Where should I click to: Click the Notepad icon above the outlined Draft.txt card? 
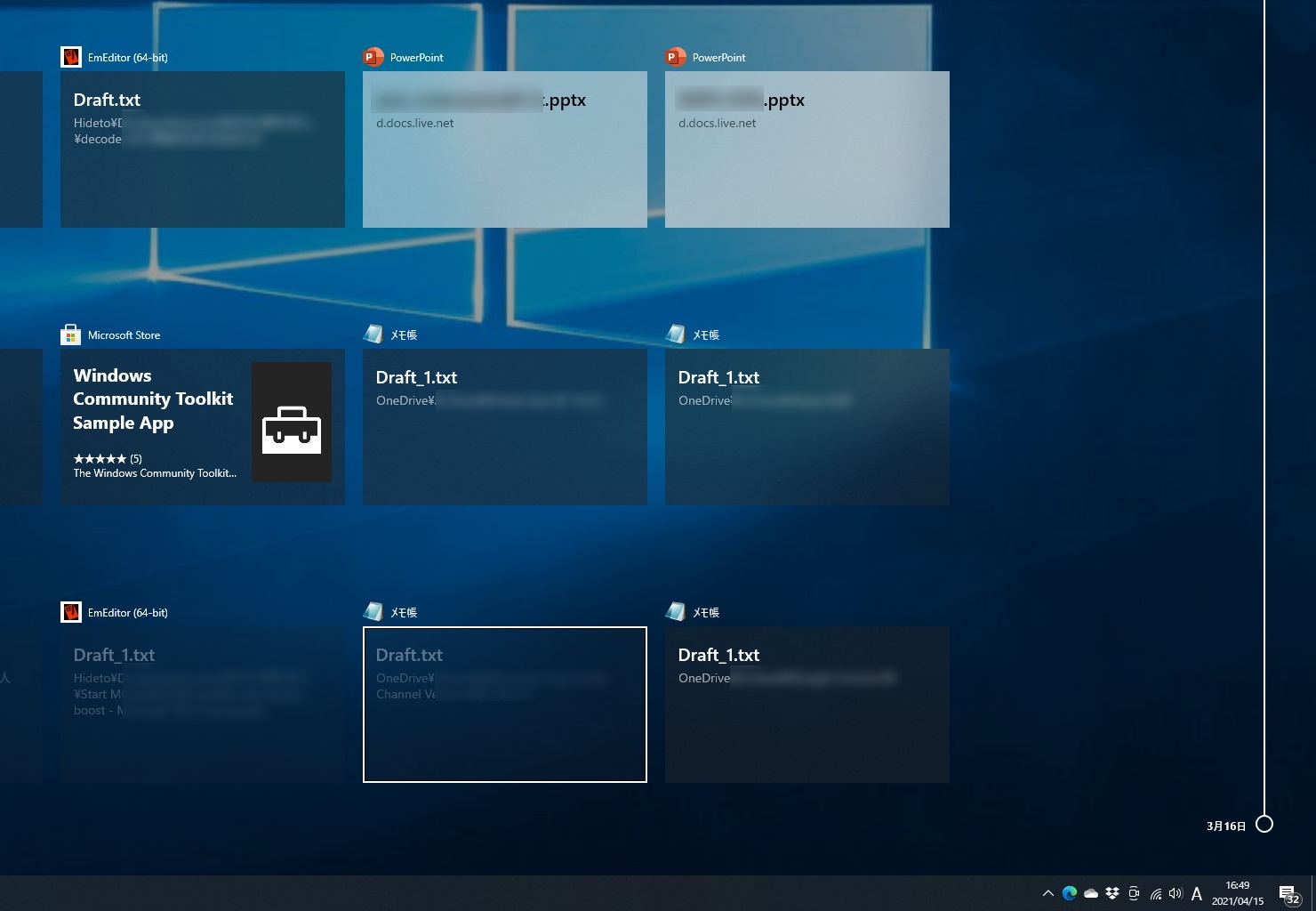373,612
